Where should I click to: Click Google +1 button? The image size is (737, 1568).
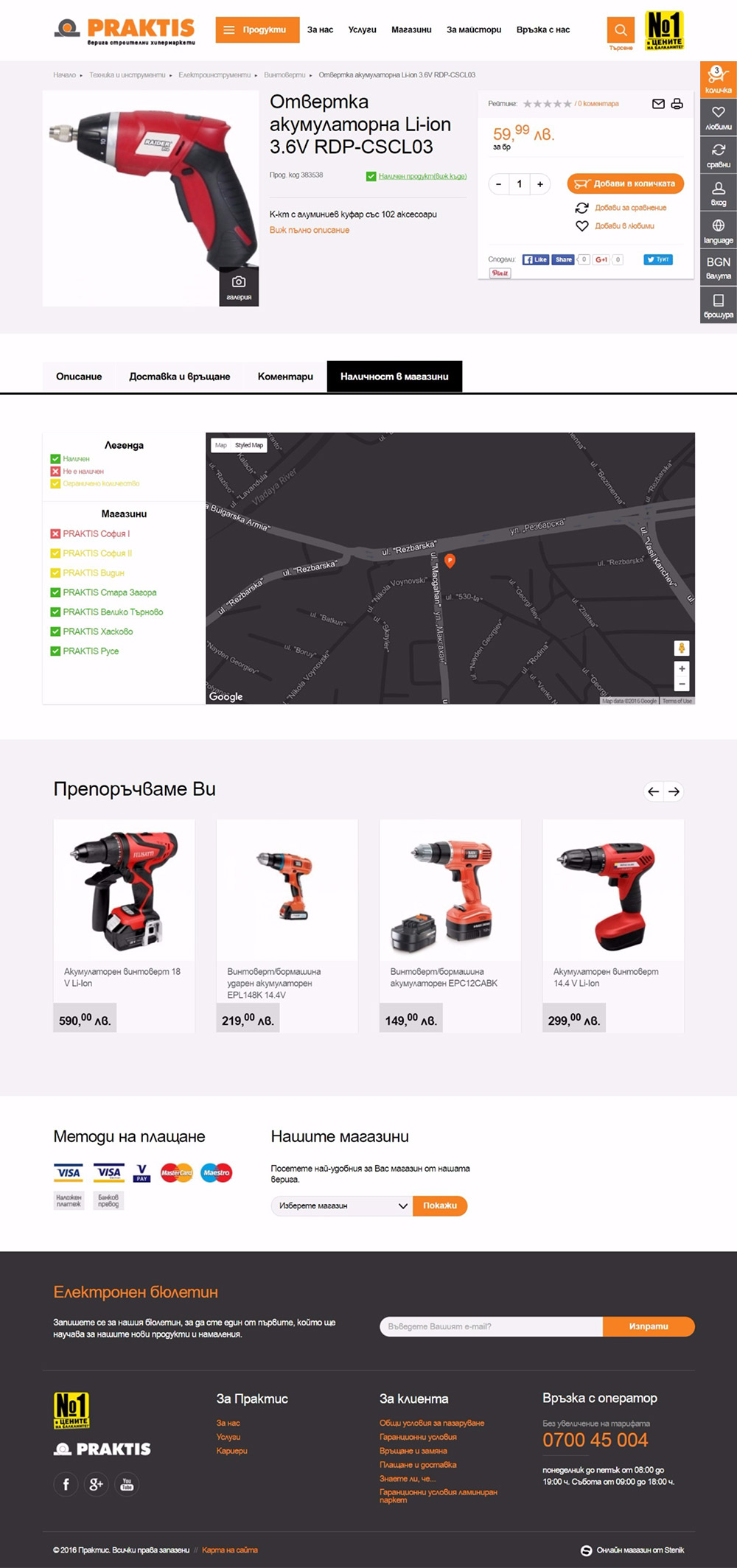point(601,259)
